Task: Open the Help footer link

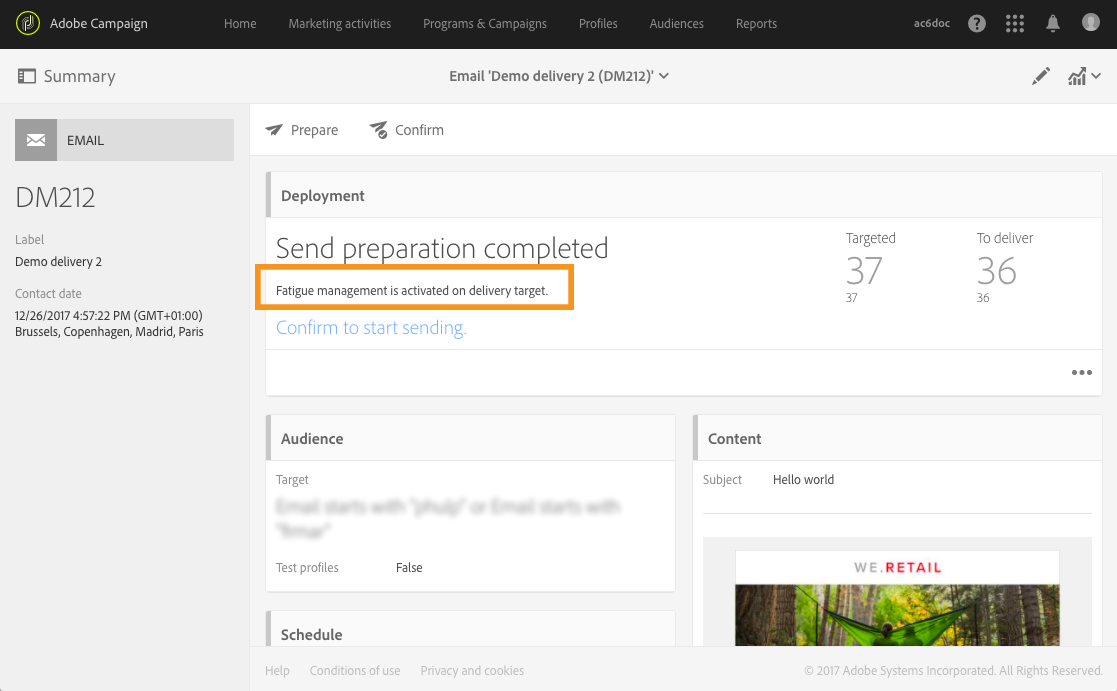Action: point(277,670)
